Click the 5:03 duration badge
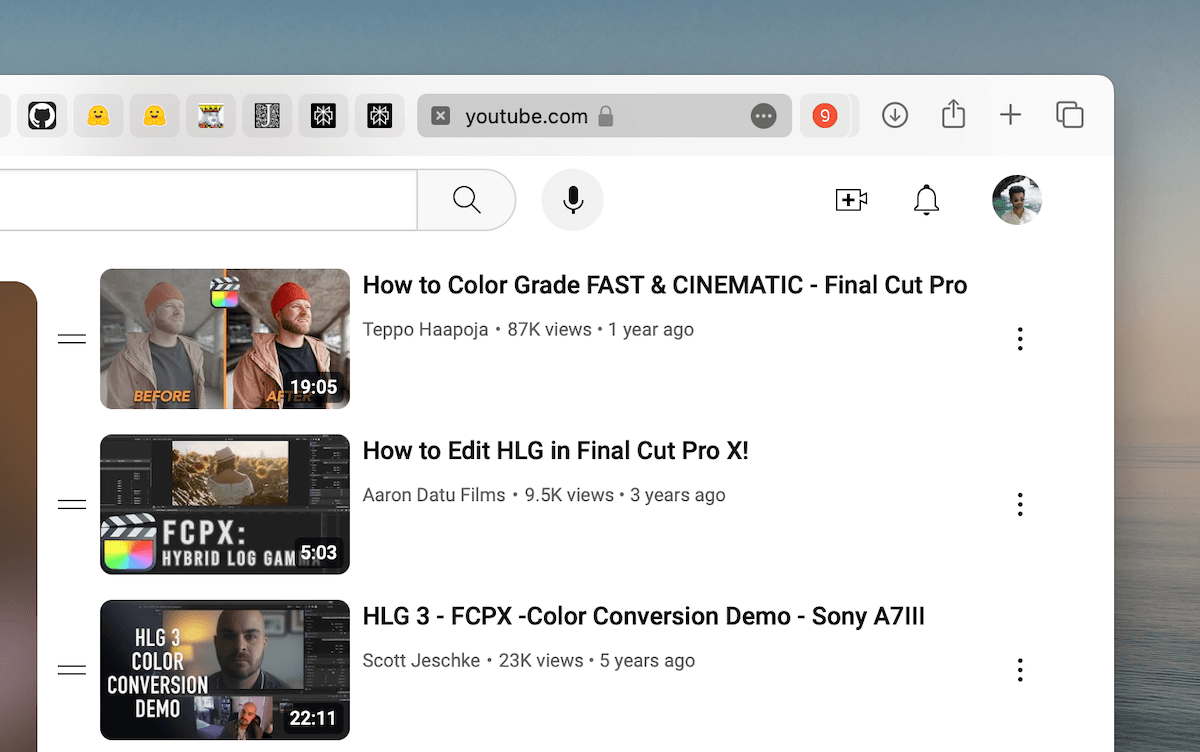Screen dimensions: 1200x752 (x=319, y=552)
